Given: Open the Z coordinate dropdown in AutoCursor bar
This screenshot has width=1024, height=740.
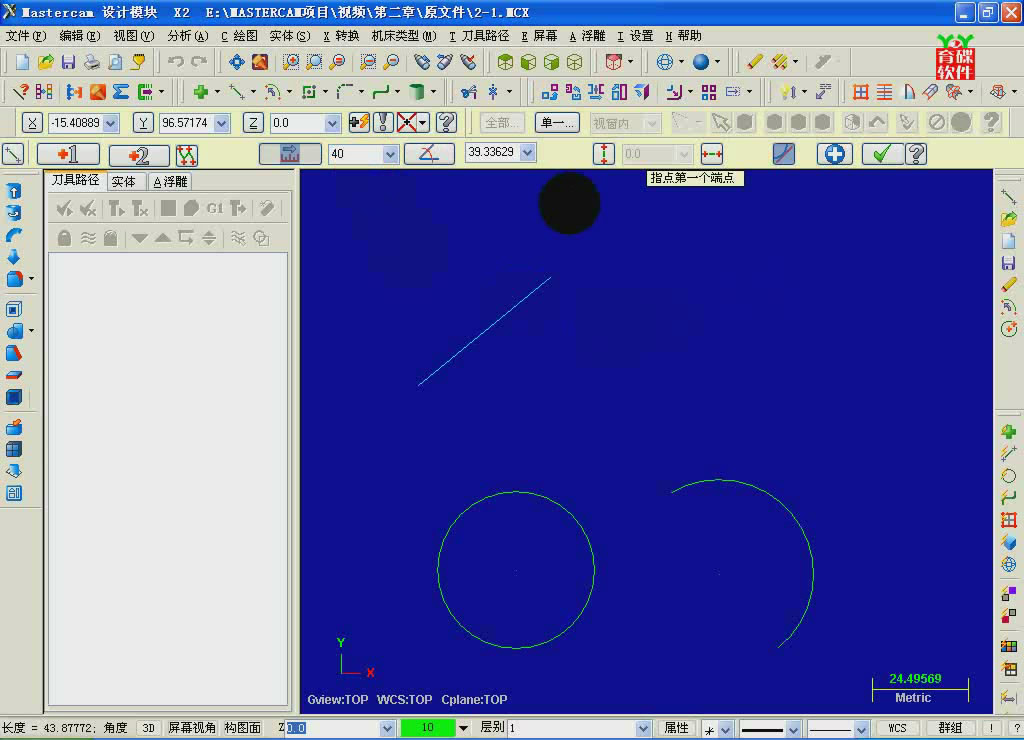Looking at the screenshot, I should point(332,123).
